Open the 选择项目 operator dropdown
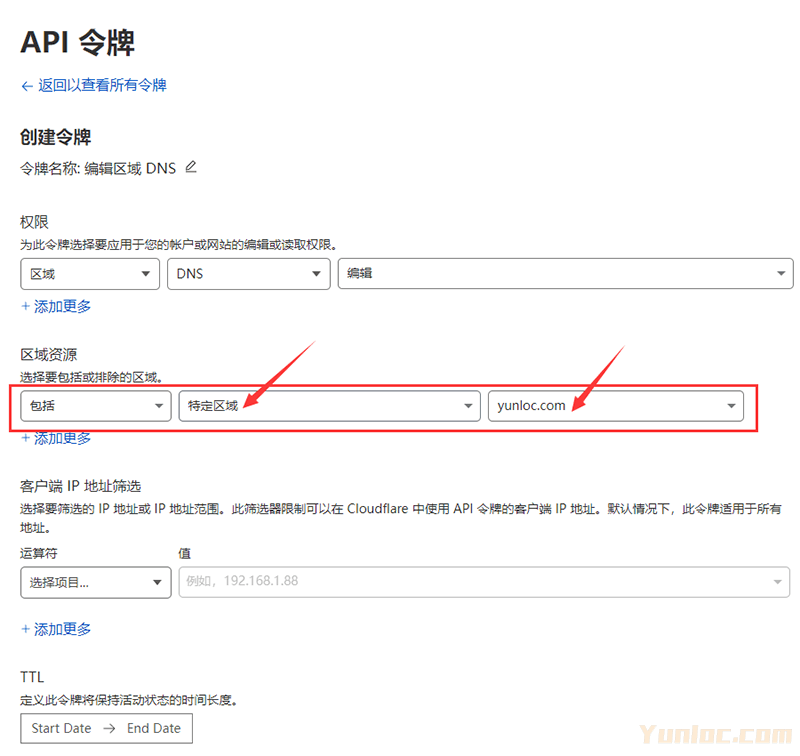 pos(95,581)
